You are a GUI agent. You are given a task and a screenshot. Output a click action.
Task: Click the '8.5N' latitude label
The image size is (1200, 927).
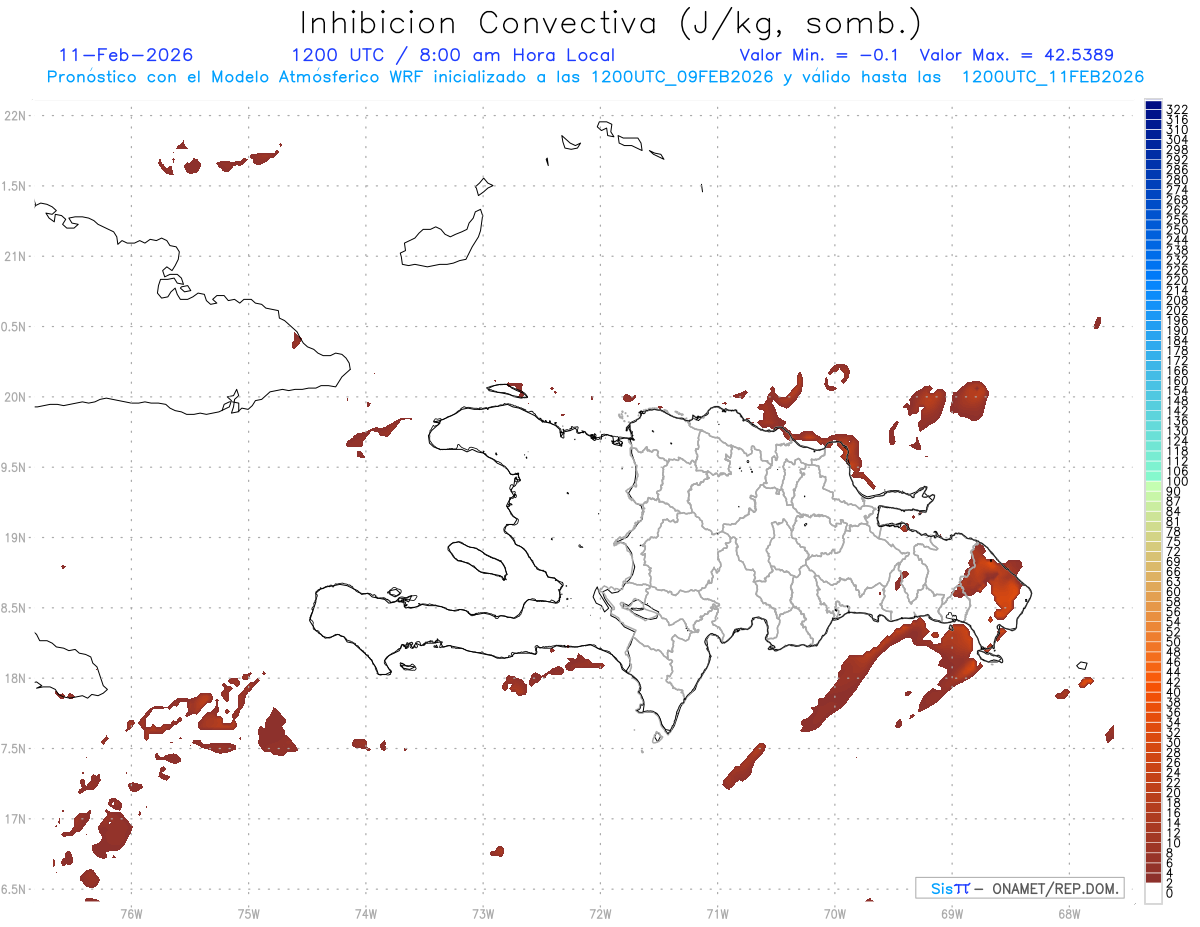coord(15,608)
